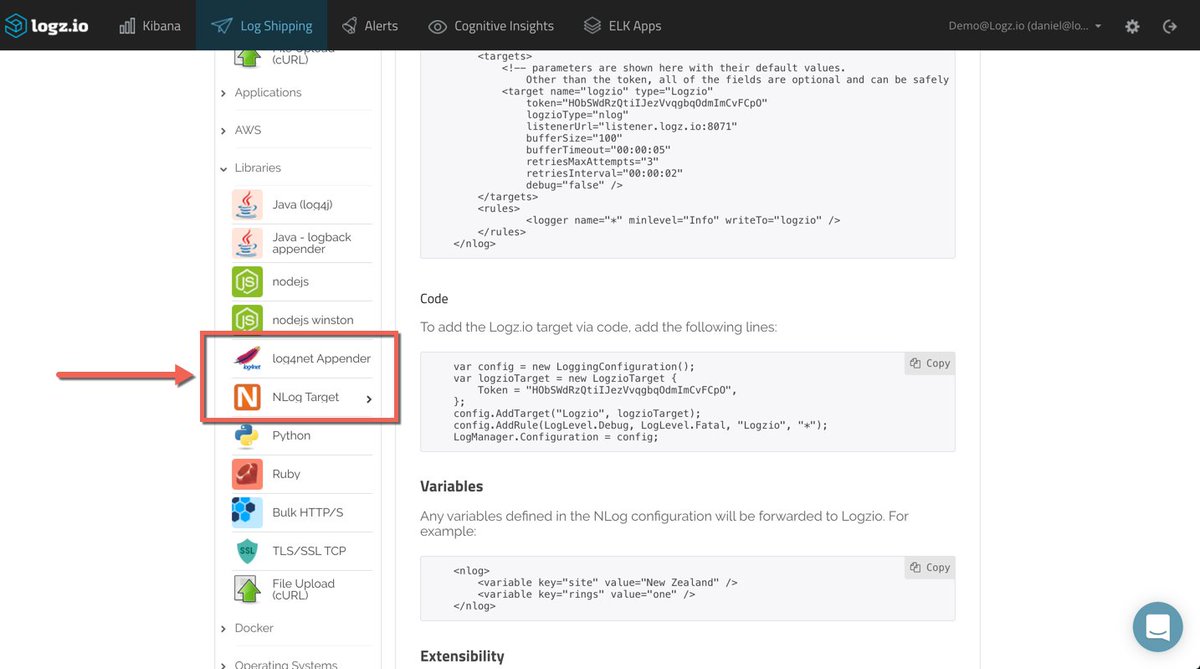Click the Java logback appender icon
The width and height of the screenshot is (1200, 669).
point(247,243)
